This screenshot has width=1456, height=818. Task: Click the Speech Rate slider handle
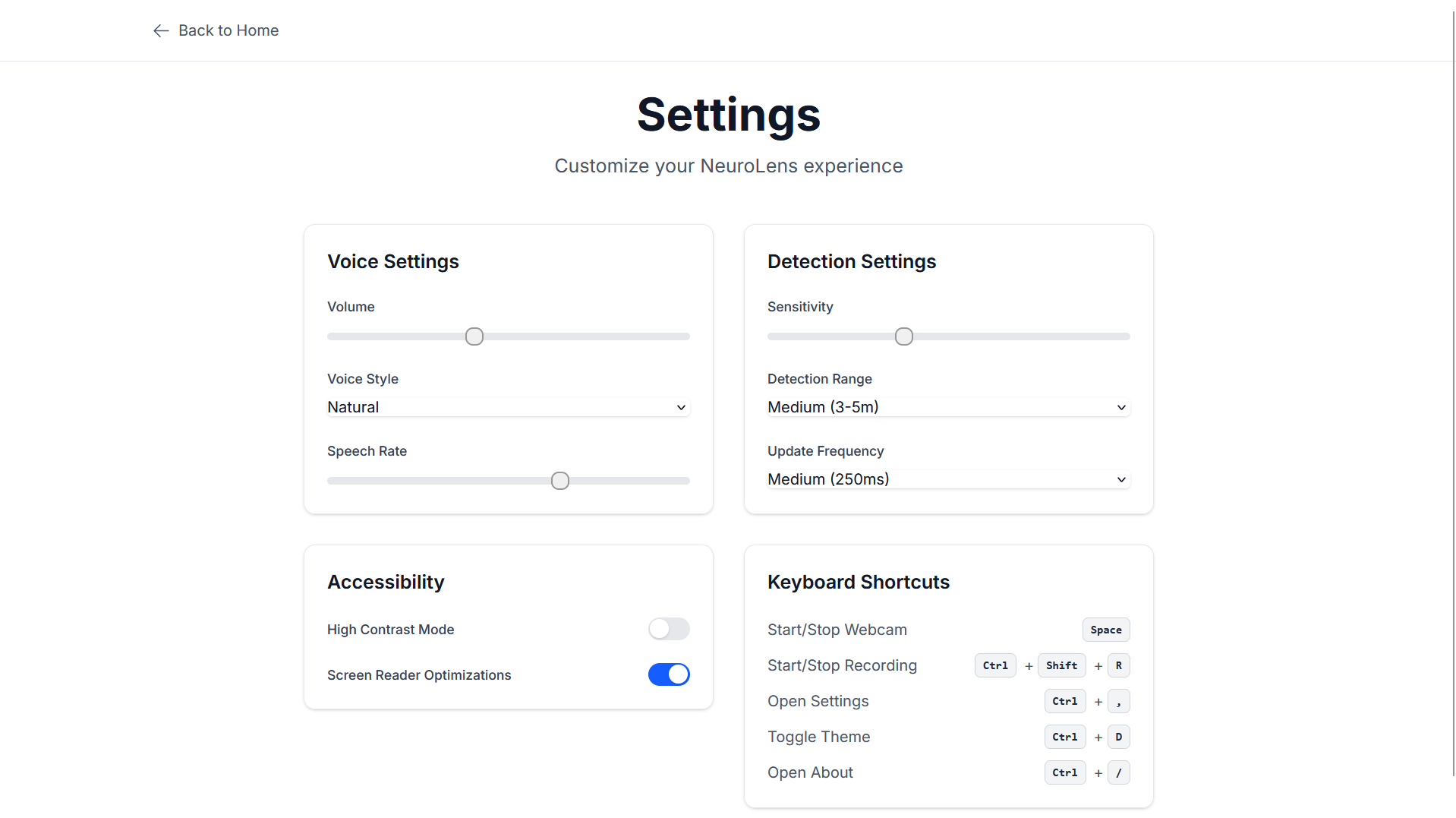pos(560,481)
